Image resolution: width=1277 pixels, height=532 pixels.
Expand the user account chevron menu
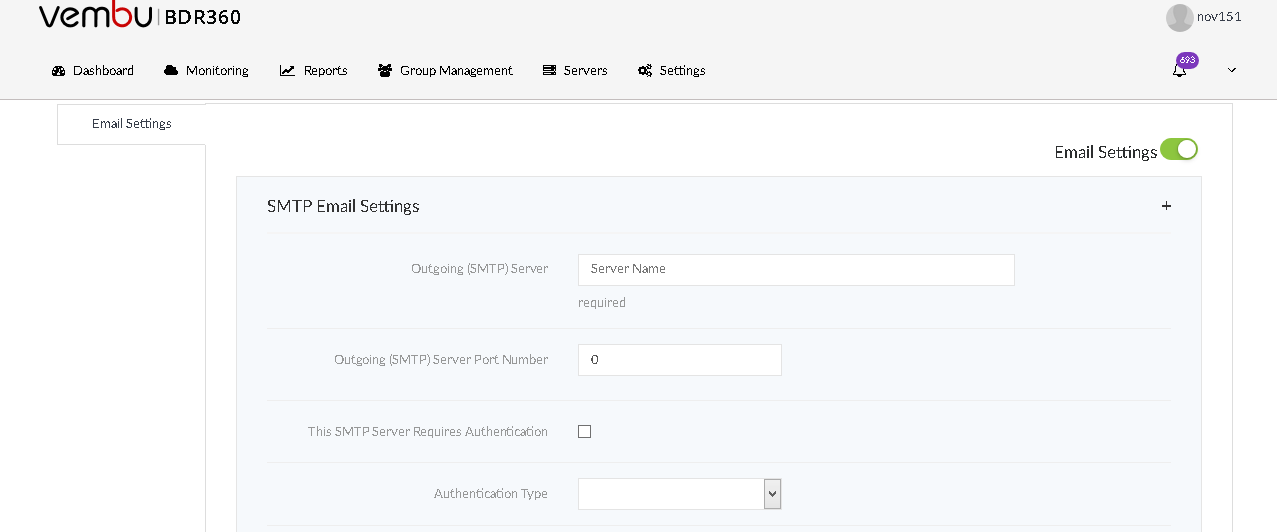pos(1232,70)
